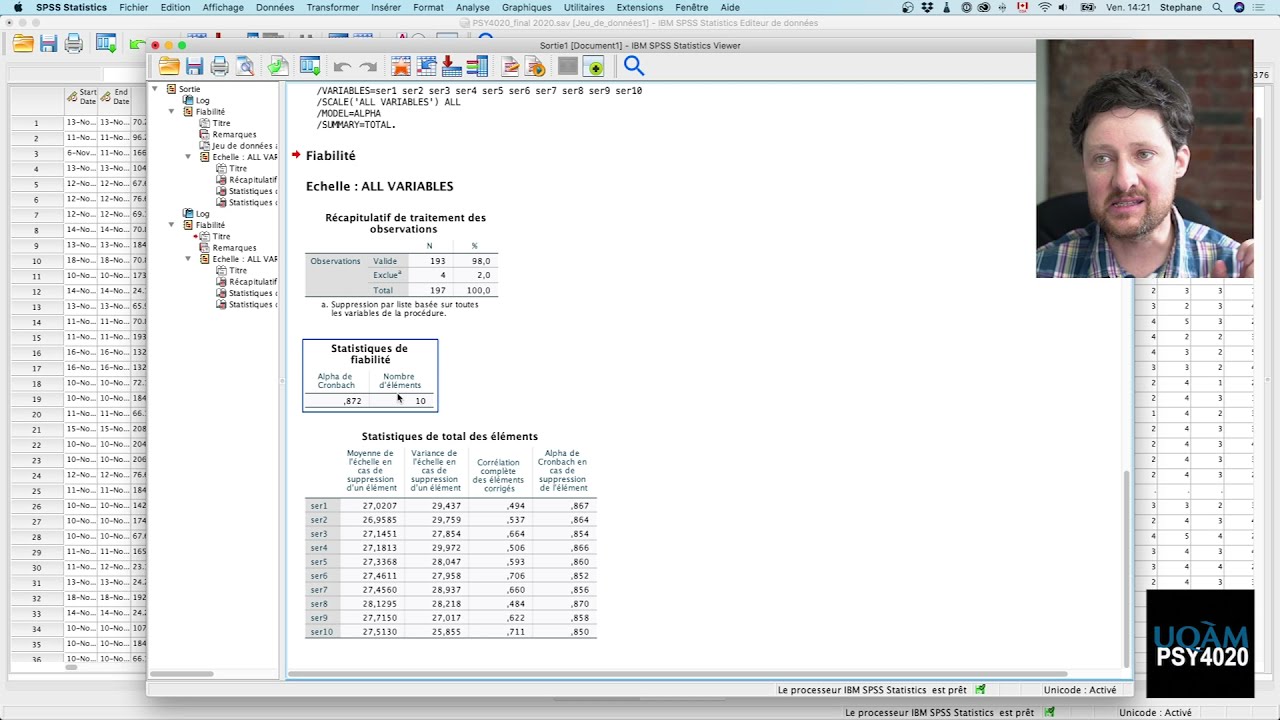Collapse the second Echelle : ALL VAR node

(188, 259)
